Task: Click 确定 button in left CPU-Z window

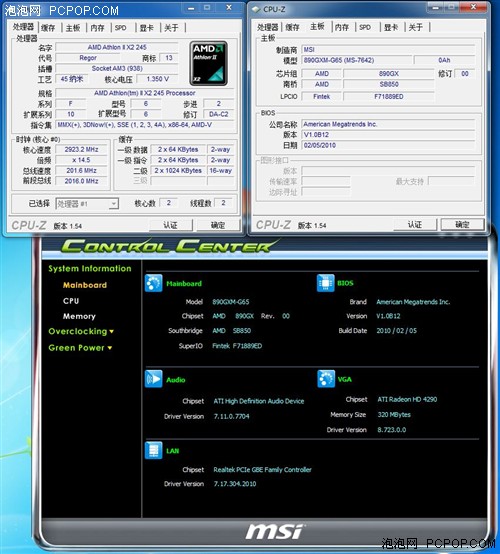Action: [218, 225]
